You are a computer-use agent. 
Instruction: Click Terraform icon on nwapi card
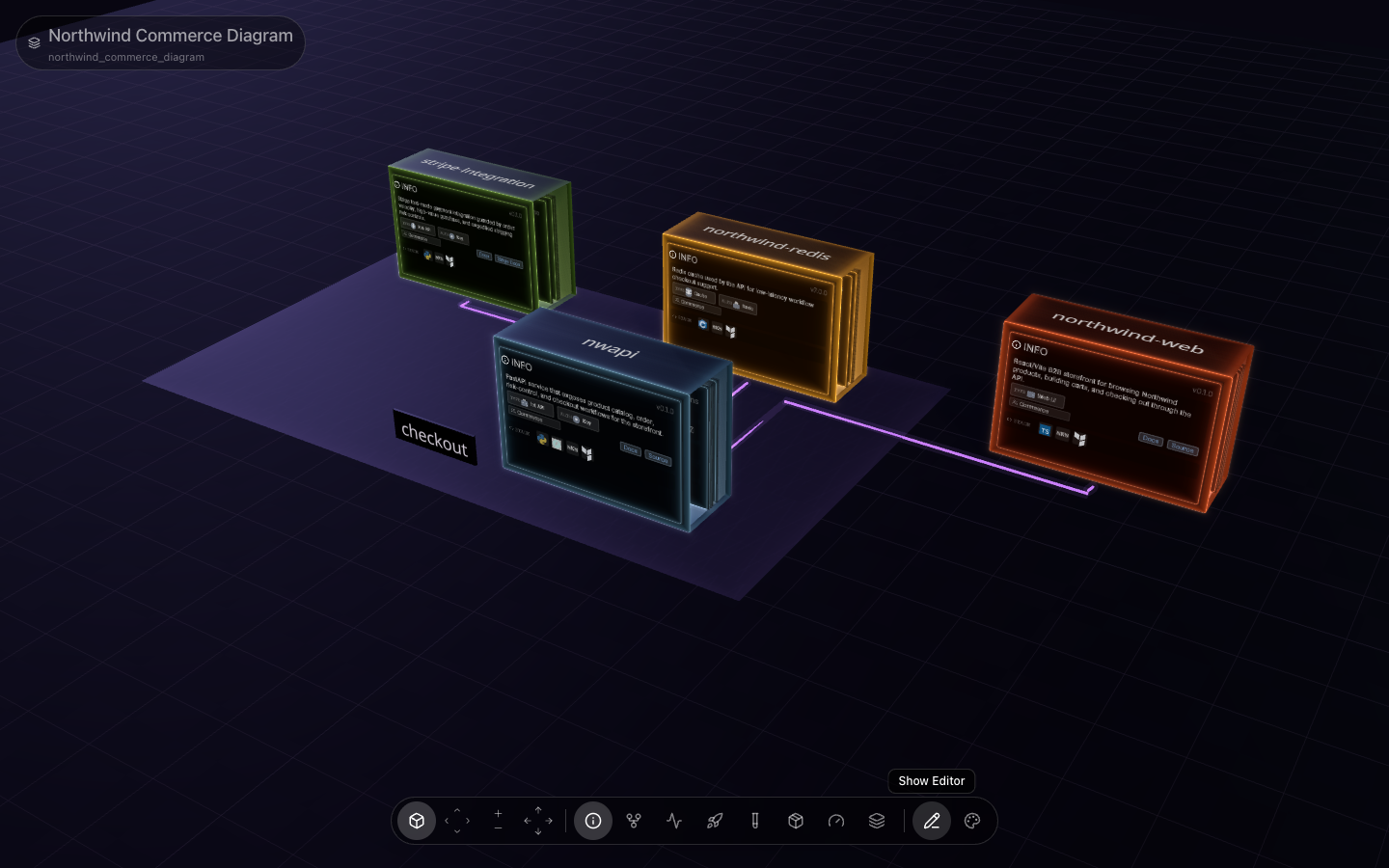point(586,452)
